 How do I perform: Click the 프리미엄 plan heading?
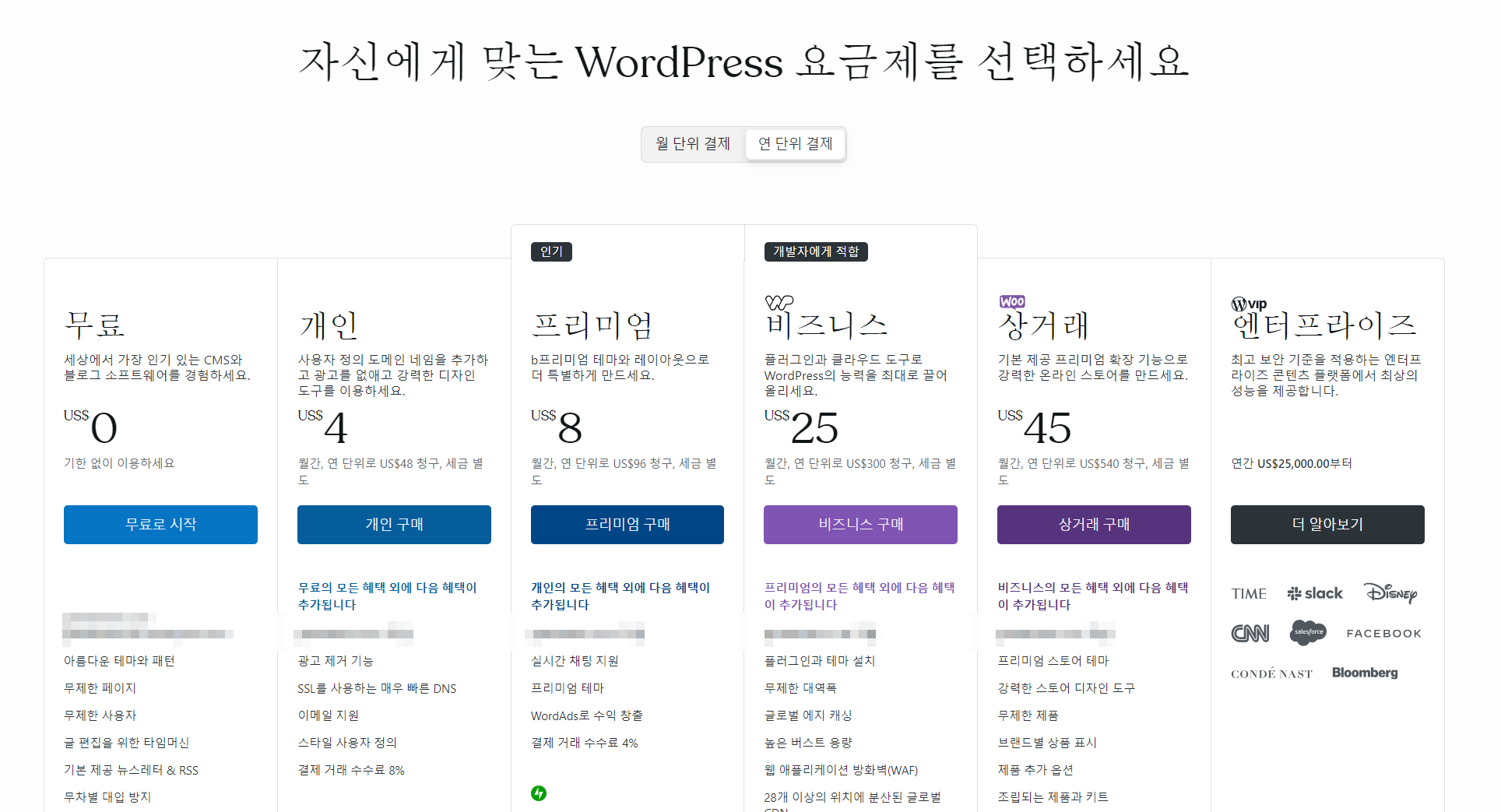pyautogui.click(x=592, y=325)
